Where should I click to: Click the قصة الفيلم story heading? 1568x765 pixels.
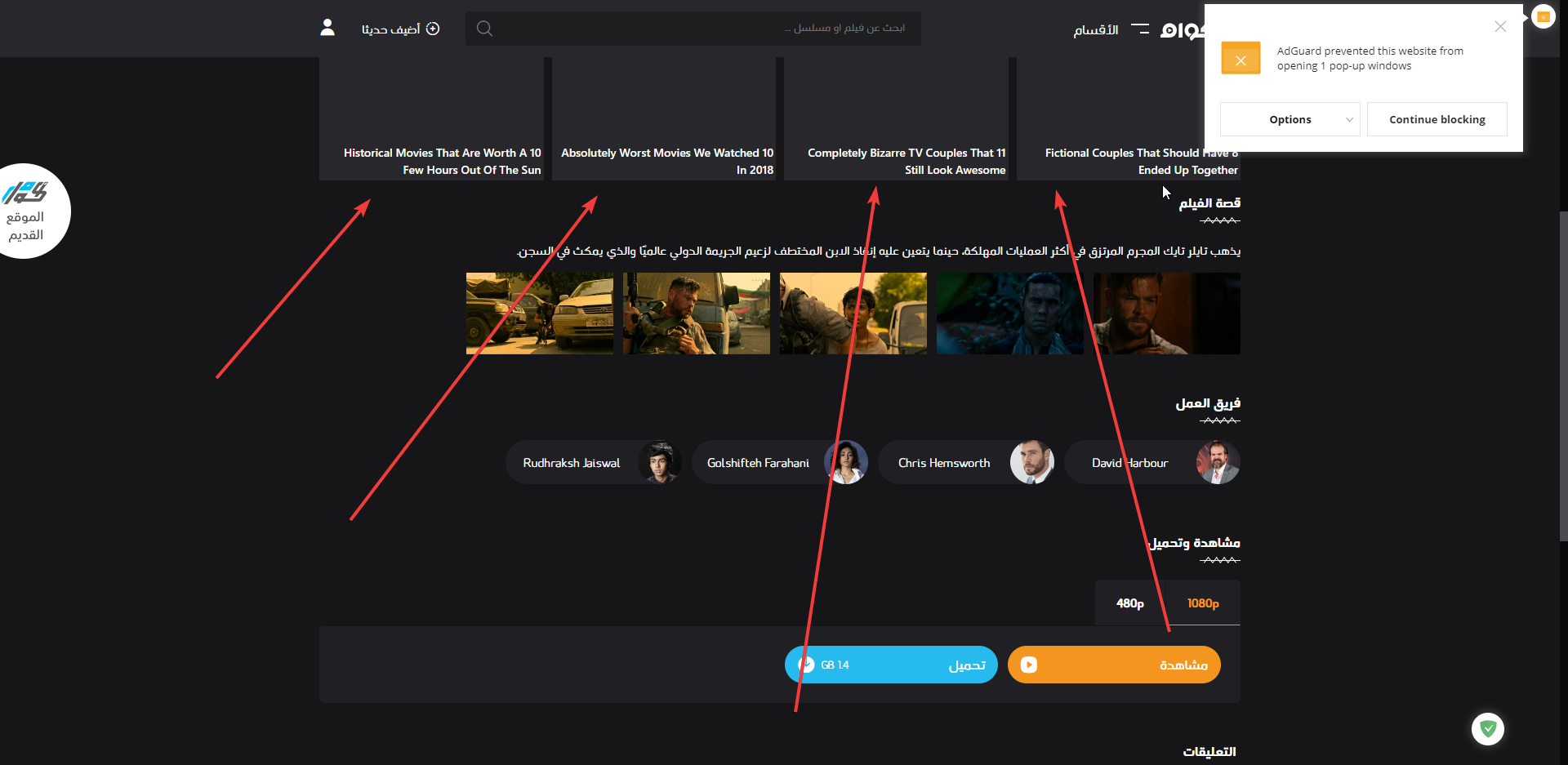pos(1209,203)
